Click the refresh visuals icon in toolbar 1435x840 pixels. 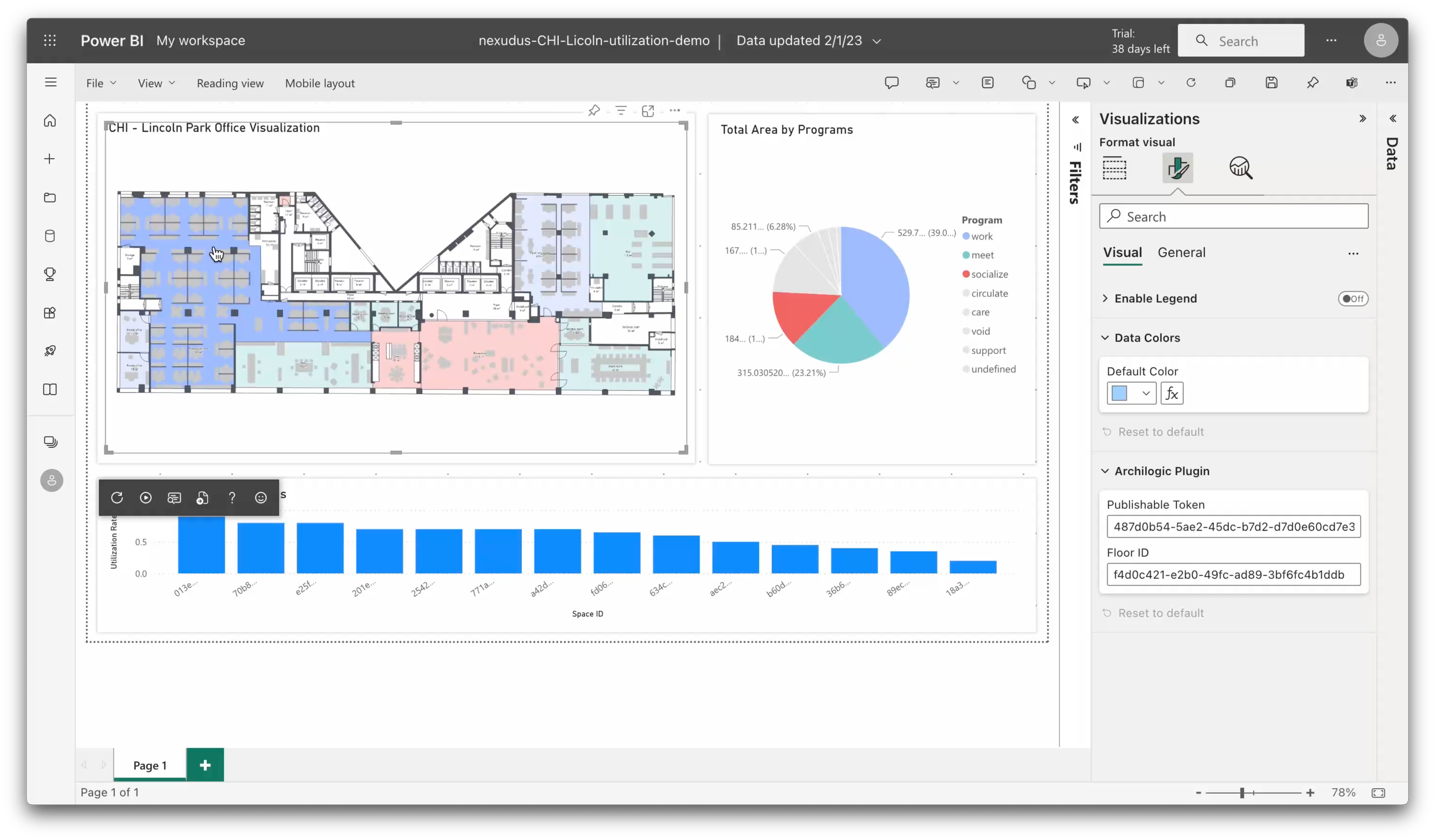click(x=1191, y=83)
